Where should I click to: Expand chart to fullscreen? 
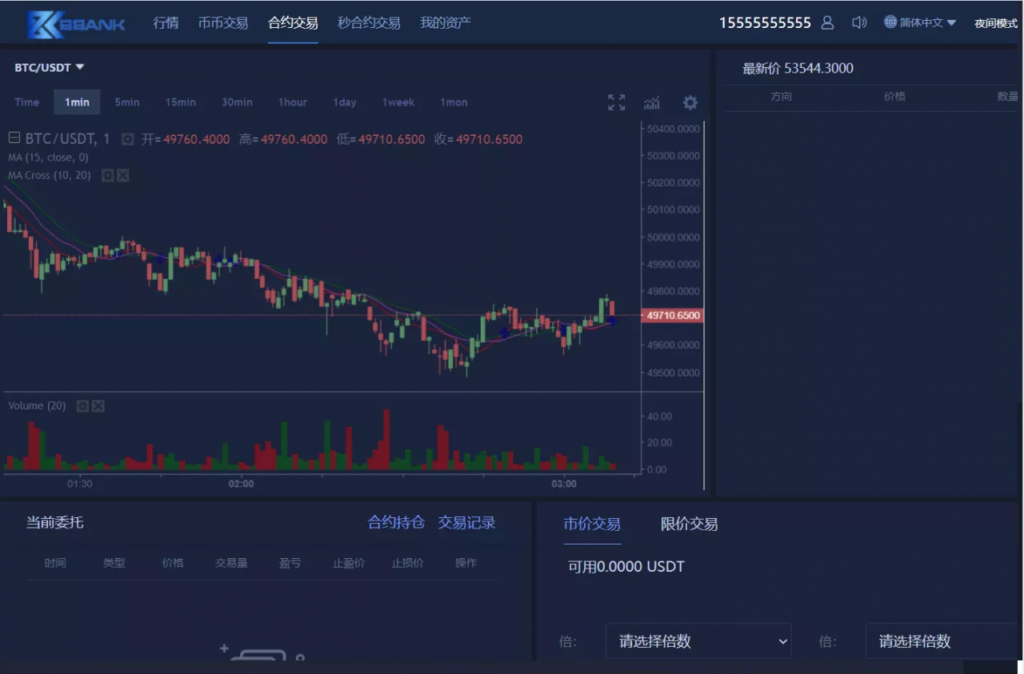click(616, 102)
